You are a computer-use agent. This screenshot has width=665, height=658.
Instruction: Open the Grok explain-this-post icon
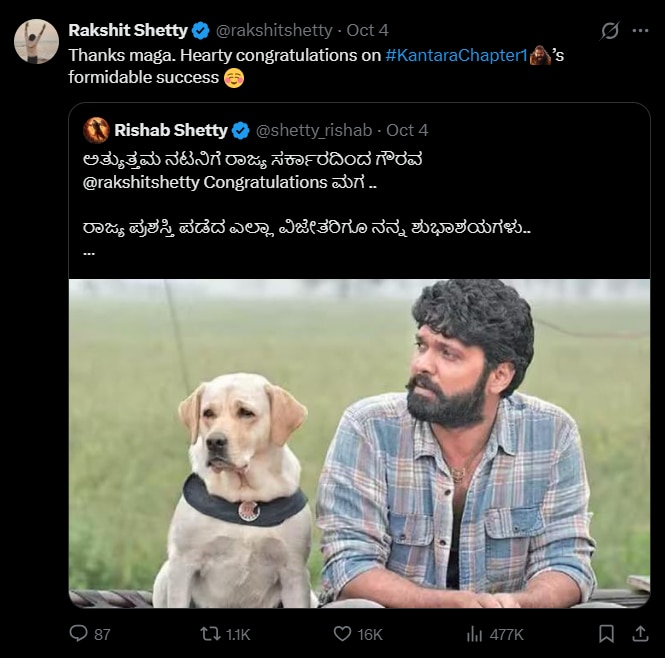tap(609, 31)
